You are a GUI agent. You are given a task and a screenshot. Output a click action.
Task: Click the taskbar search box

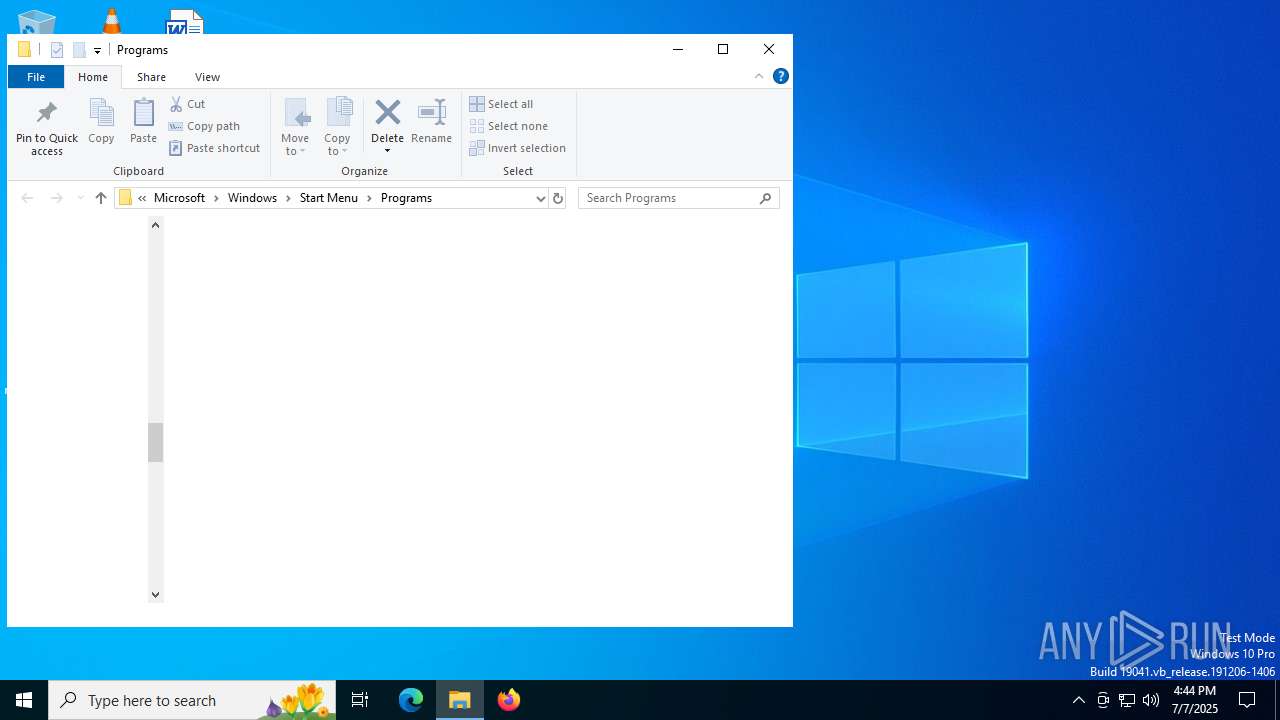coord(192,700)
